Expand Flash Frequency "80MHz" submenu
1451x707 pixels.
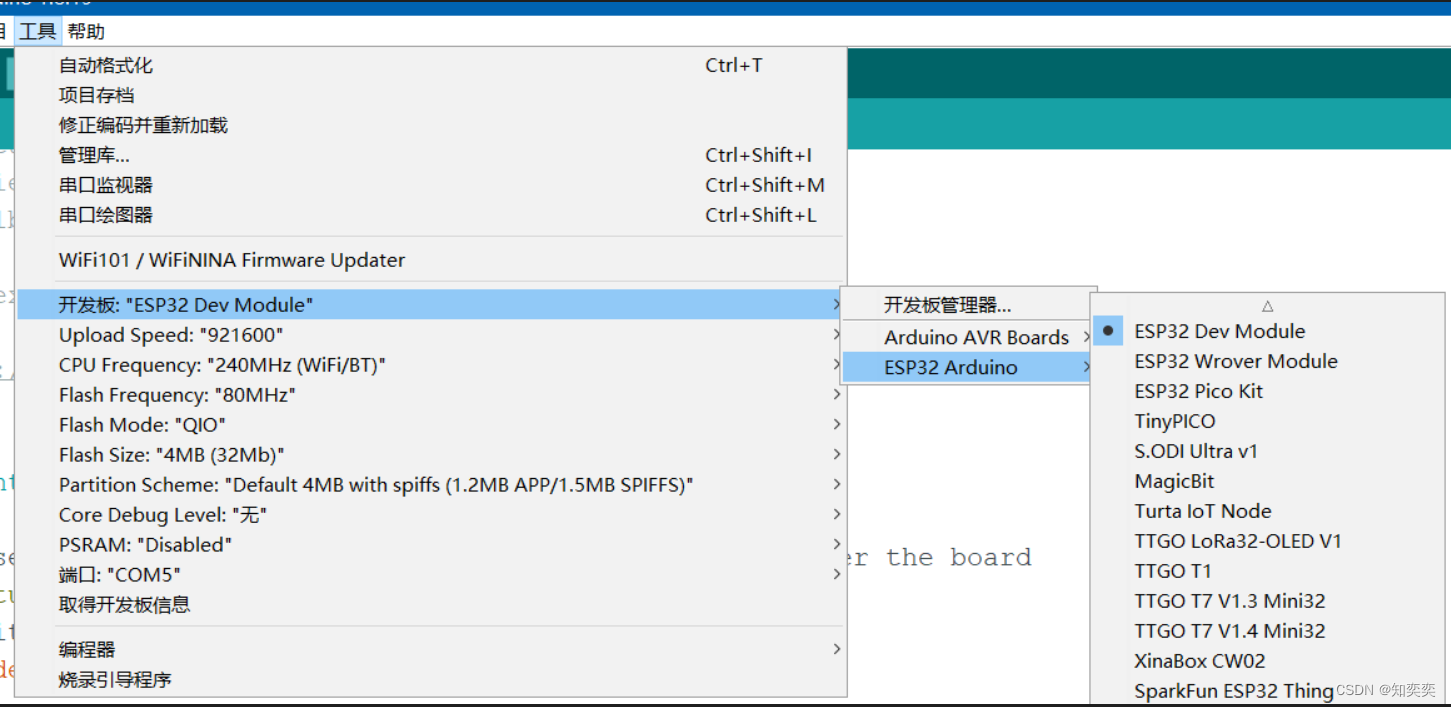432,395
